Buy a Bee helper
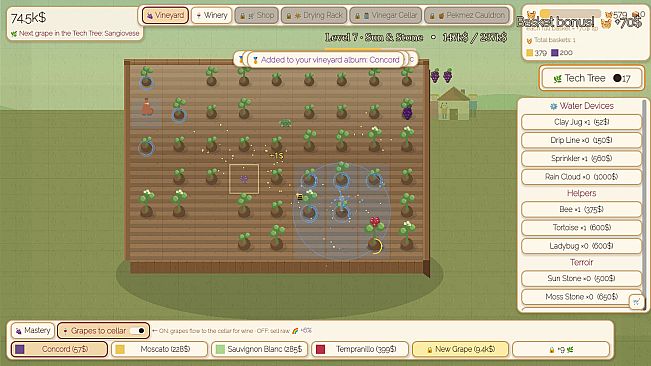This screenshot has width=651, height=366. point(581,210)
